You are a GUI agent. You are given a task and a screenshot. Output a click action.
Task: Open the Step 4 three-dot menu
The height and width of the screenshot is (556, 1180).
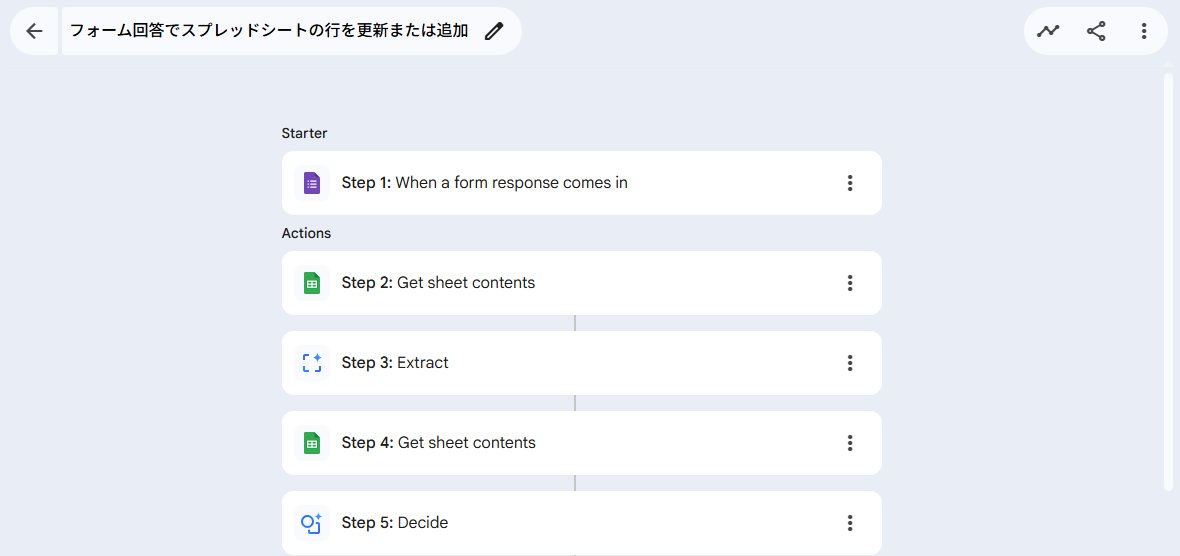point(850,443)
